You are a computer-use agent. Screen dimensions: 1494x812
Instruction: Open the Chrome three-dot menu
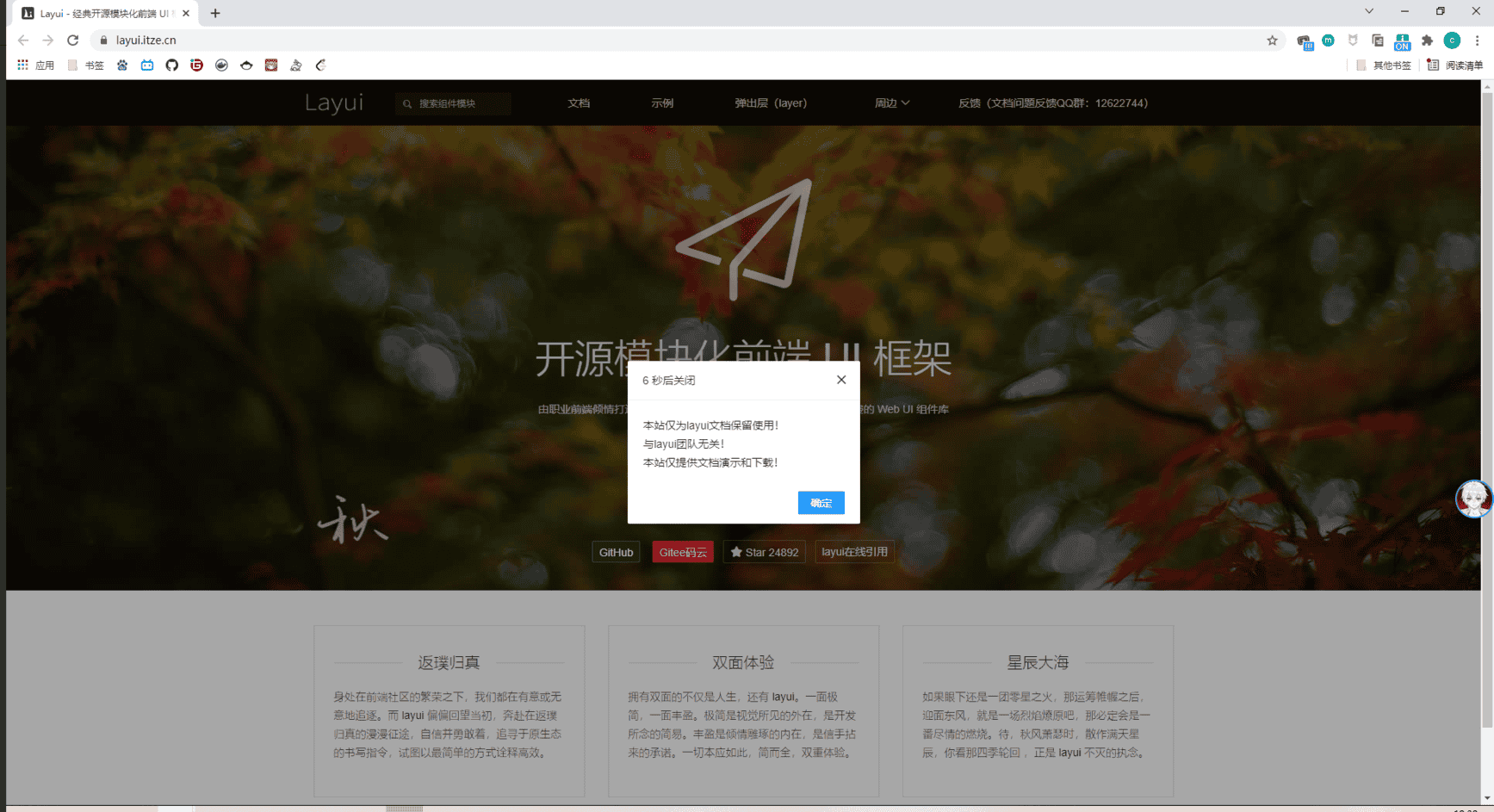pyautogui.click(x=1477, y=40)
